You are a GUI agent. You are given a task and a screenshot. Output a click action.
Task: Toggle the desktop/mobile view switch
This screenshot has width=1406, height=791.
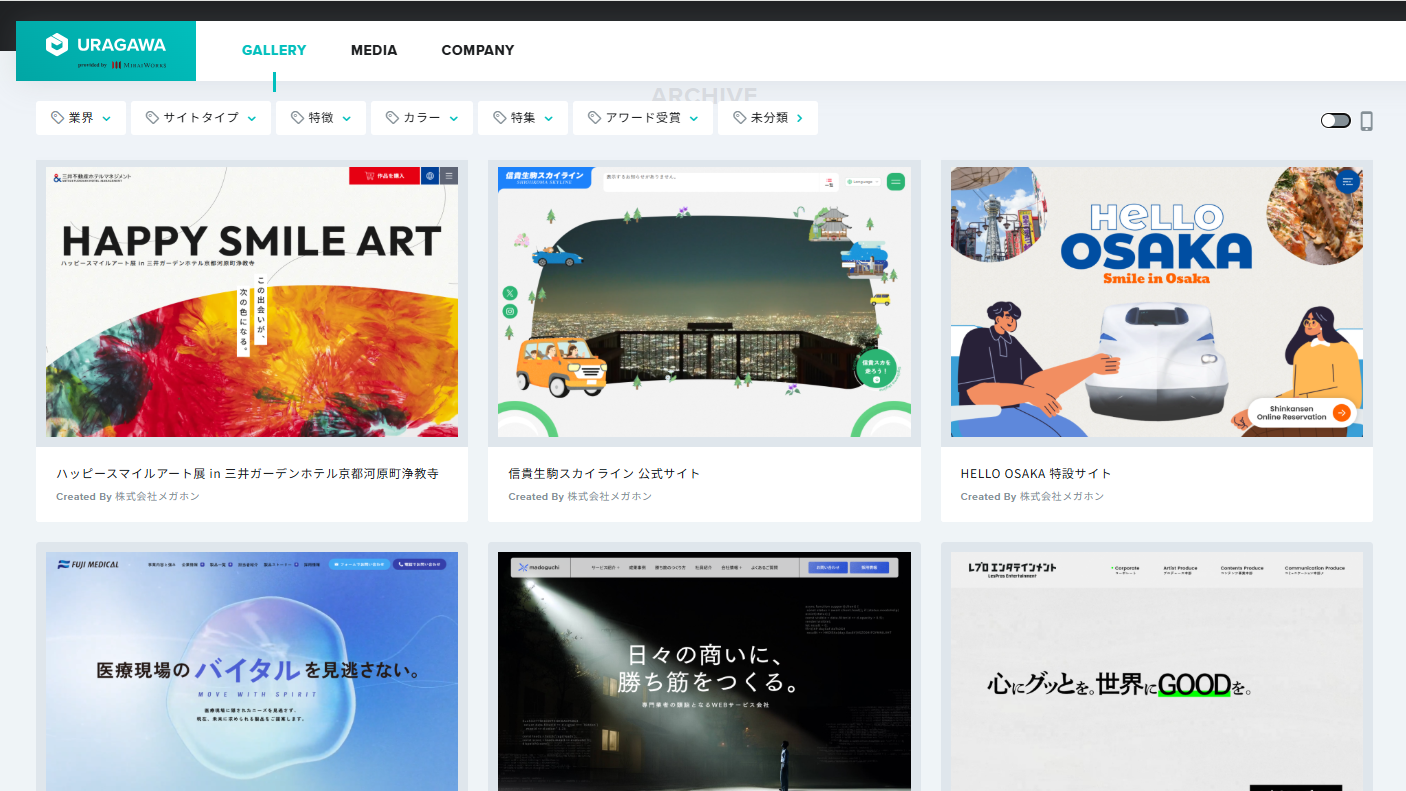tap(1335, 121)
